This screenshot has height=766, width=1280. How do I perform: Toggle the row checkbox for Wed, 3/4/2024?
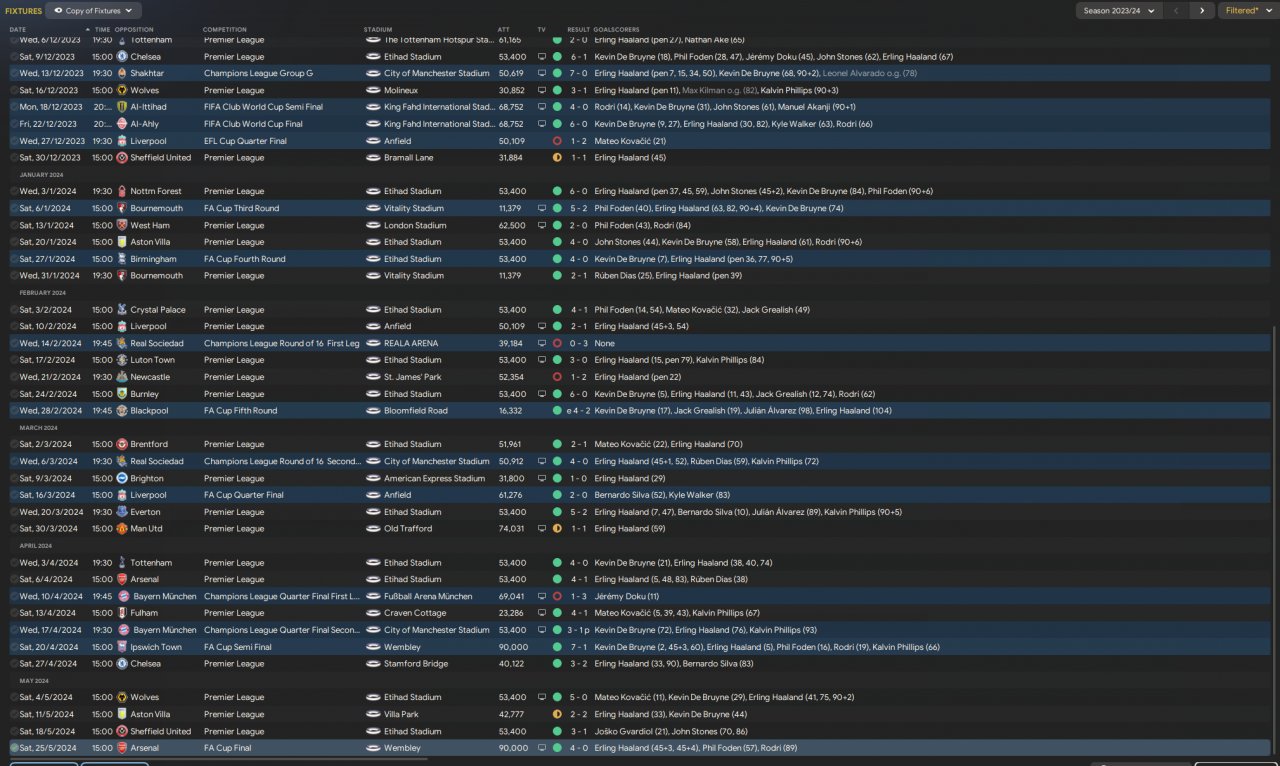click(14, 563)
